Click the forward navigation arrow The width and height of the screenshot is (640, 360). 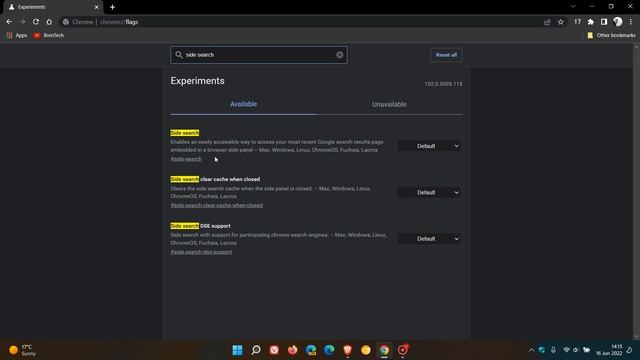tap(22, 22)
